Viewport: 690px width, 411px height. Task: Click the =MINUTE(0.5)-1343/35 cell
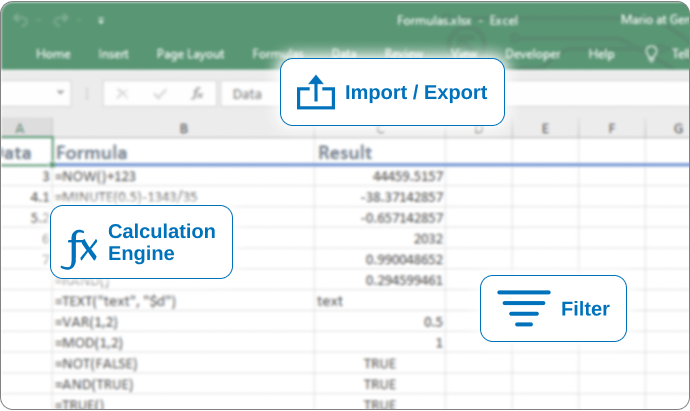pos(184,197)
